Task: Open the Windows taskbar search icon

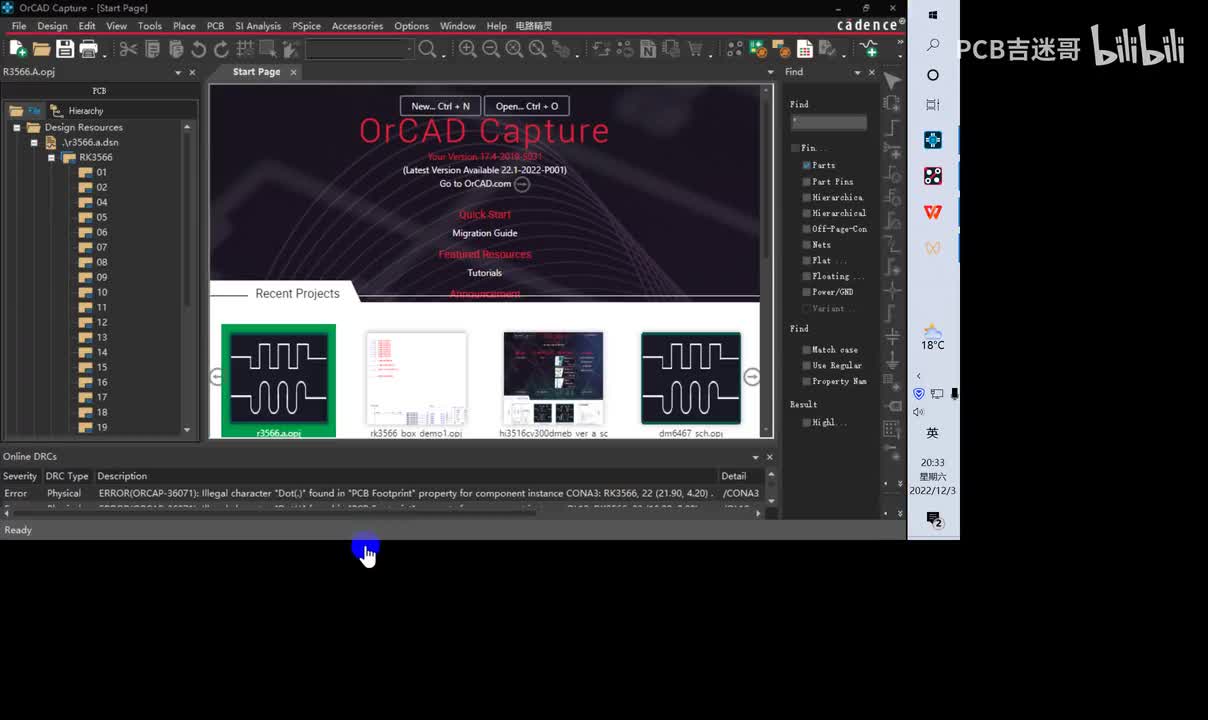Action: tap(933, 45)
